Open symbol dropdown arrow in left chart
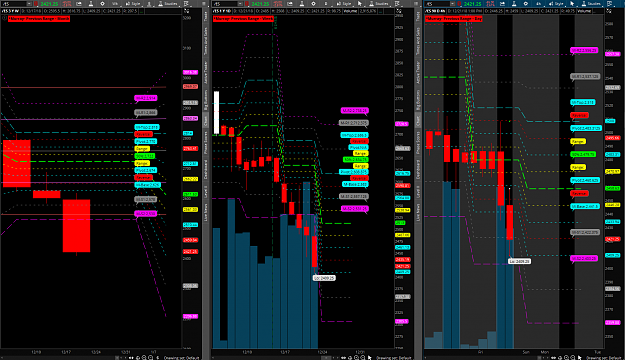The height and width of the screenshot is (360, 625). 29,4
